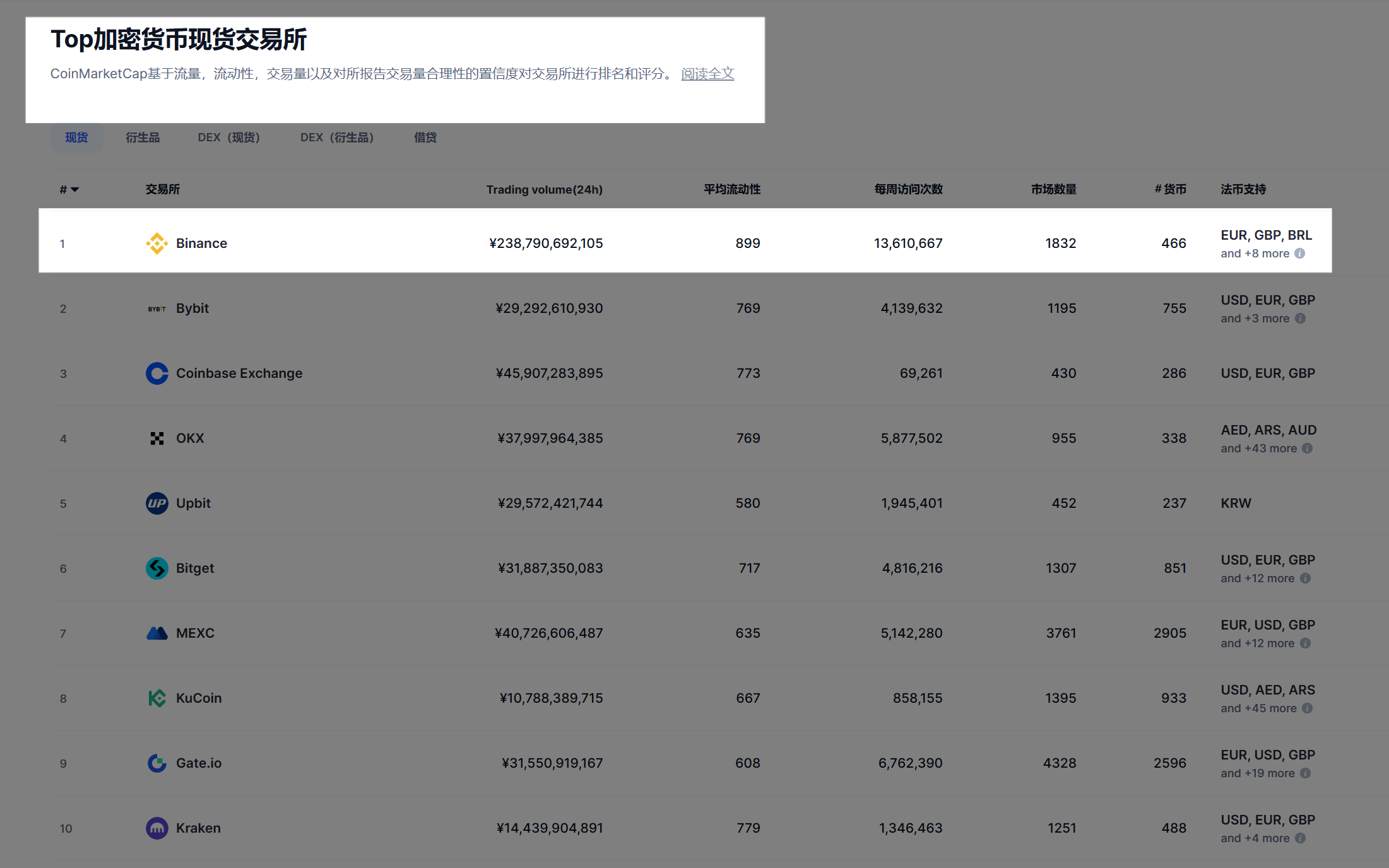The height and width of the screenshot is (868, 1389).
Task: Click the Coinbase Exchange logo icon
Action: click(x=157, y=373)
